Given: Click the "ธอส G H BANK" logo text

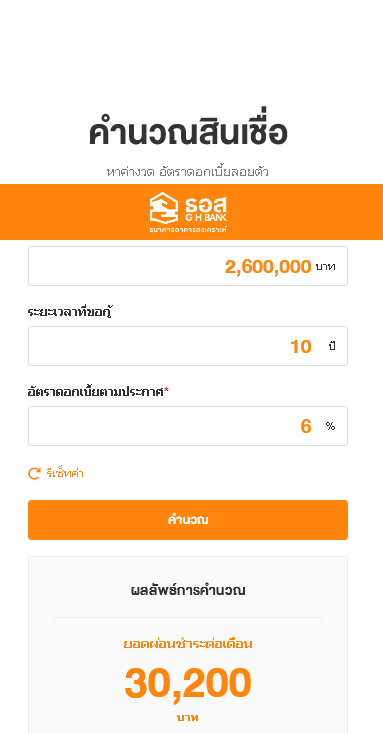Looking at the screenshot, I should click(206, 209).
